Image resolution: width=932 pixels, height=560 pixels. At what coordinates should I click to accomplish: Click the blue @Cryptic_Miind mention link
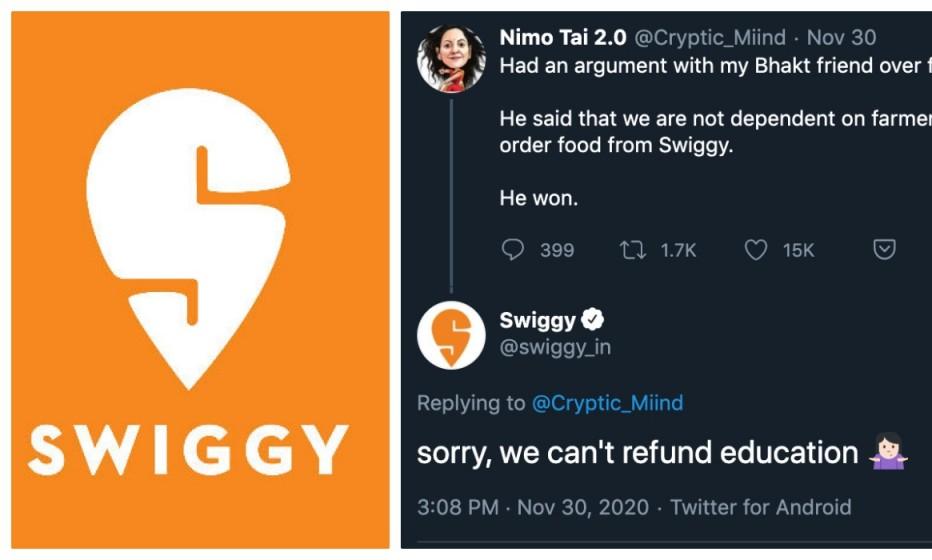pyautogui.click(x=607, y=403)
